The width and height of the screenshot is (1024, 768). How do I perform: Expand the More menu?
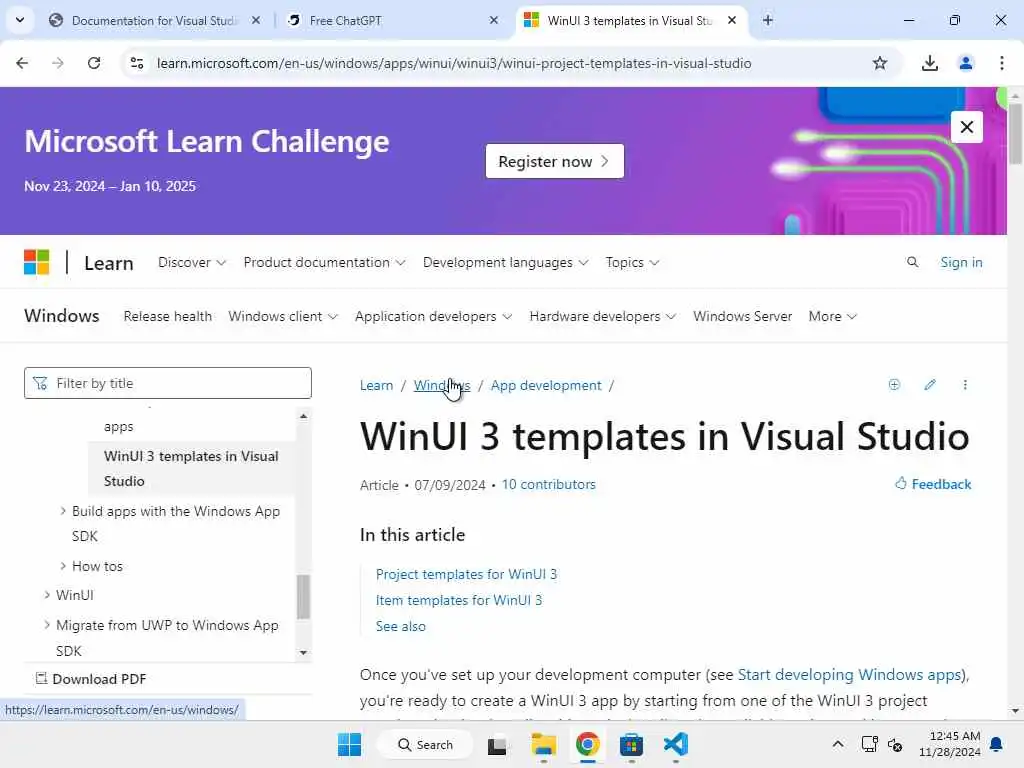point(832,316)
